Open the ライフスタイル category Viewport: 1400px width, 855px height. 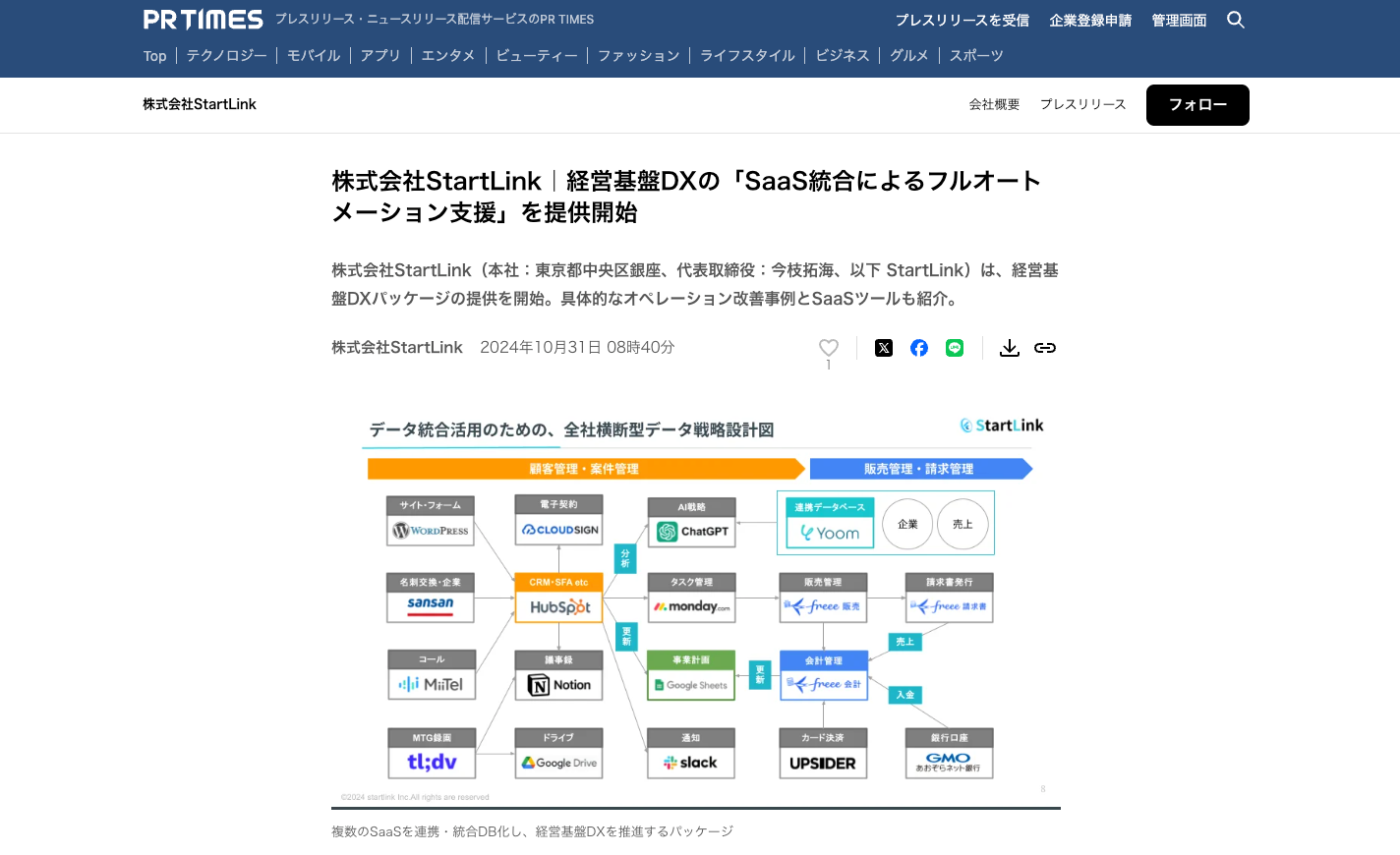point(747,56)
